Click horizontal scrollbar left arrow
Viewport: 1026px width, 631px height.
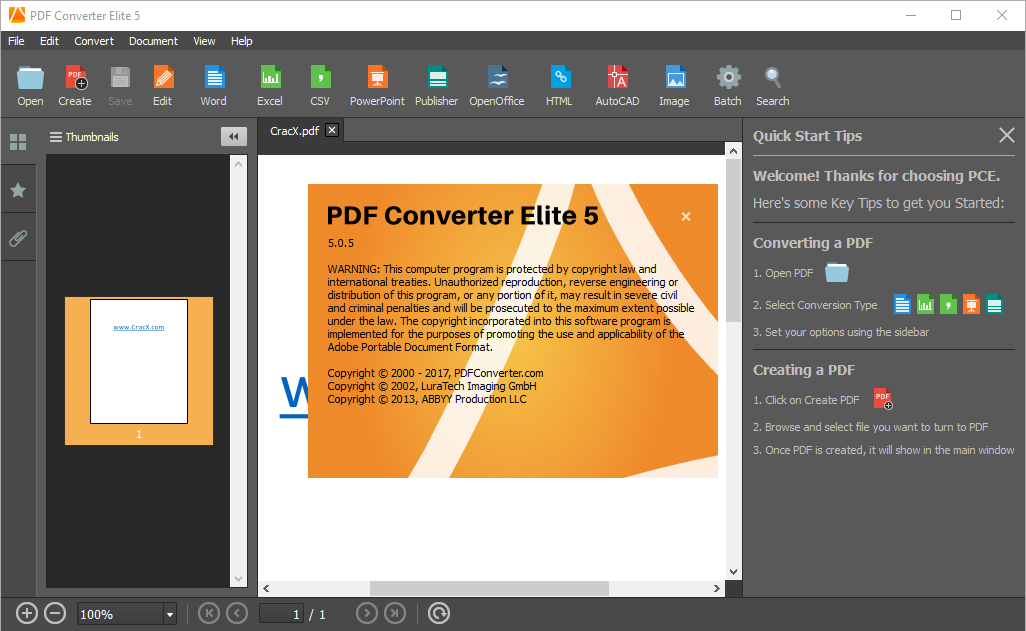click(x=266, y=588)
